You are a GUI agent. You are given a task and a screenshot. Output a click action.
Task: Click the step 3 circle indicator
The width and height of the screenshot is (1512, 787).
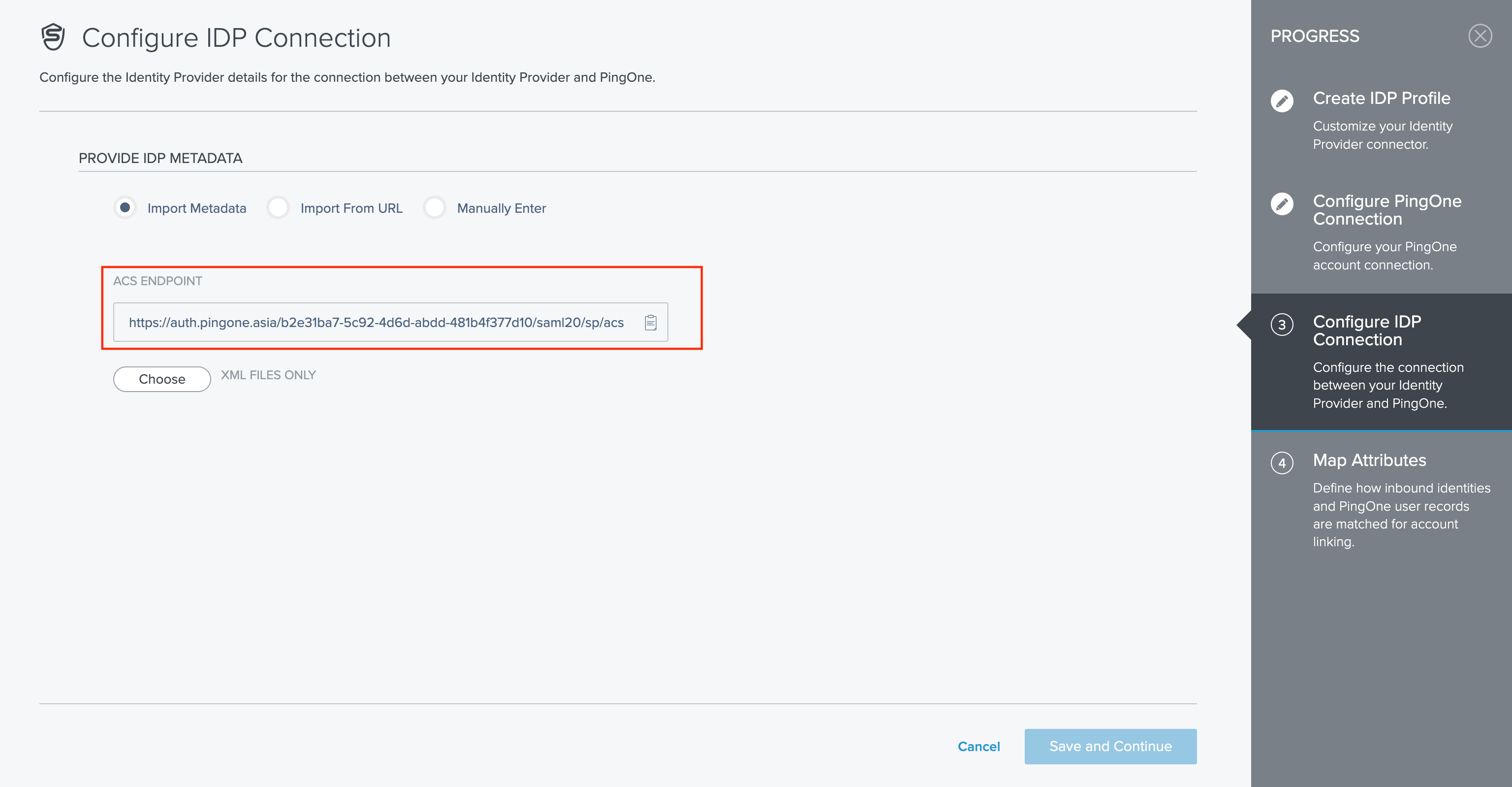(1283, 325)
